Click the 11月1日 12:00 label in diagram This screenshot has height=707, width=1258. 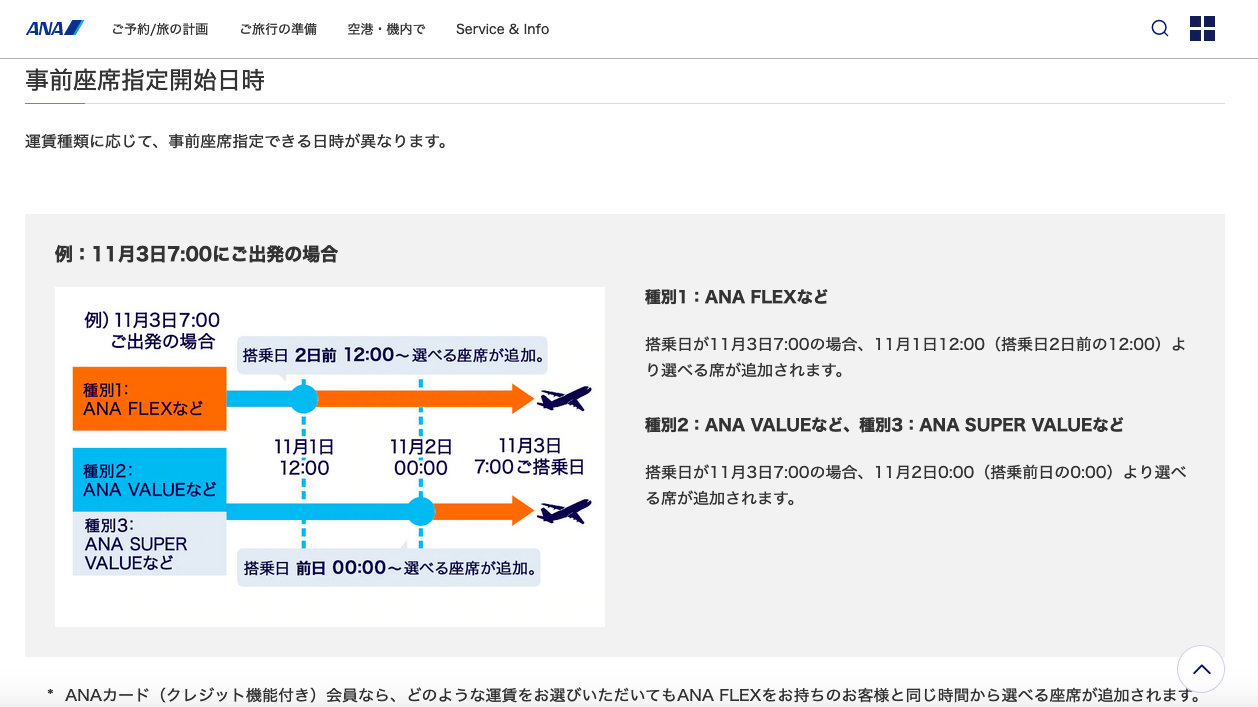[x=304, y=457]
